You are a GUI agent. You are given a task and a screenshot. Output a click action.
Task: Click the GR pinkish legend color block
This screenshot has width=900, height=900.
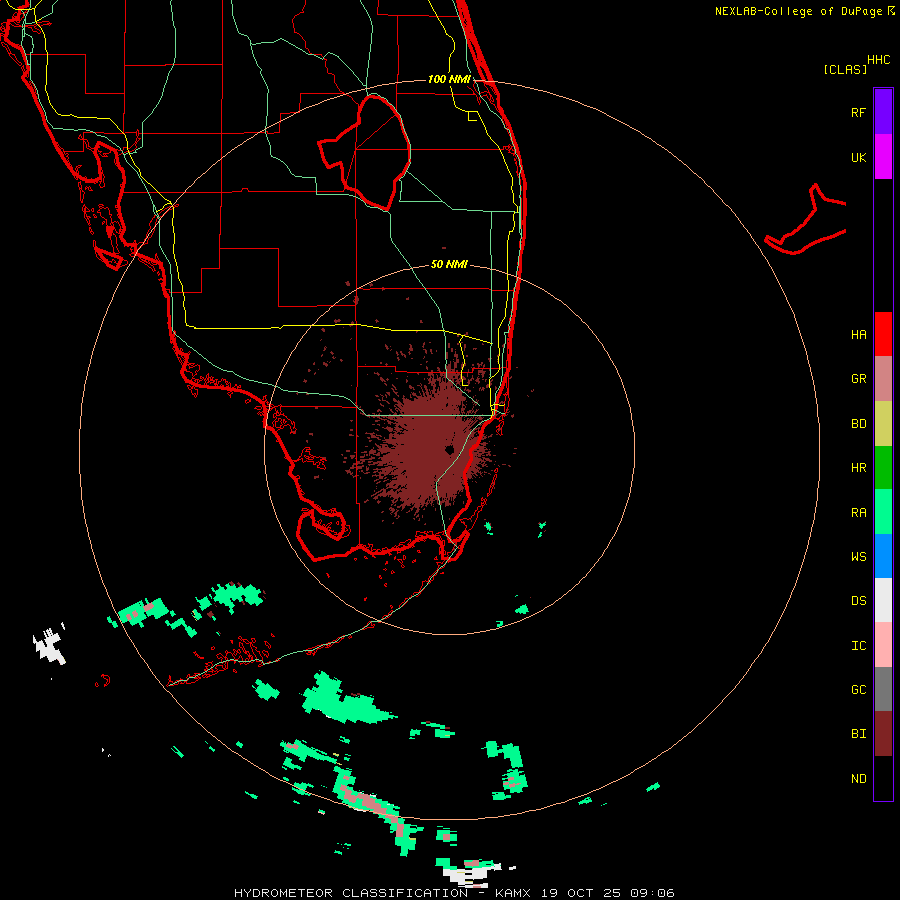click(x=883, y=379)
